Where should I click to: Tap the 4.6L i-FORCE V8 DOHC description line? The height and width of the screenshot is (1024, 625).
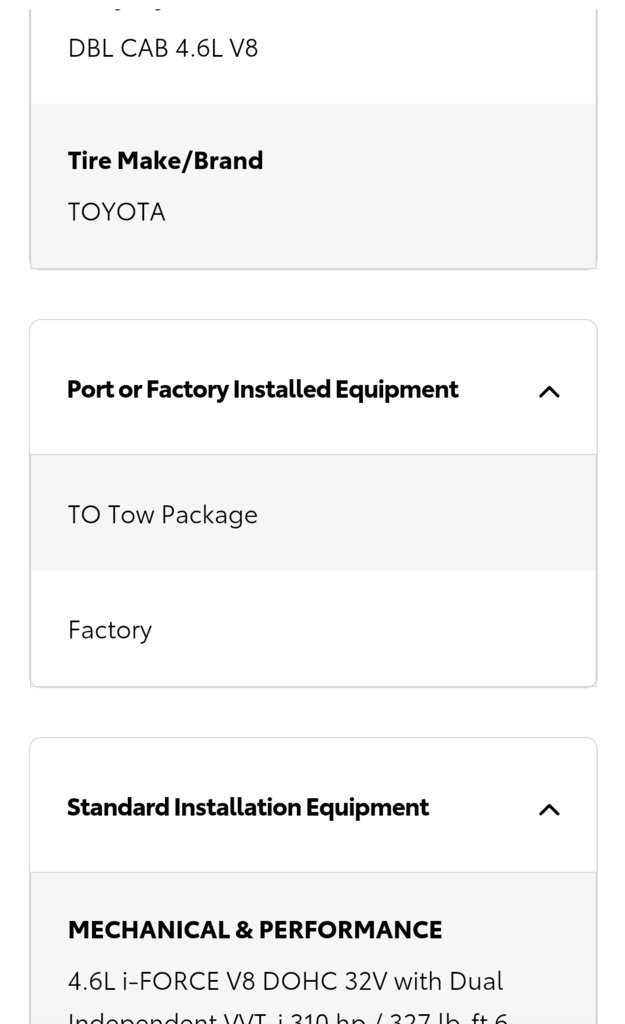click(x=285, y=981)
